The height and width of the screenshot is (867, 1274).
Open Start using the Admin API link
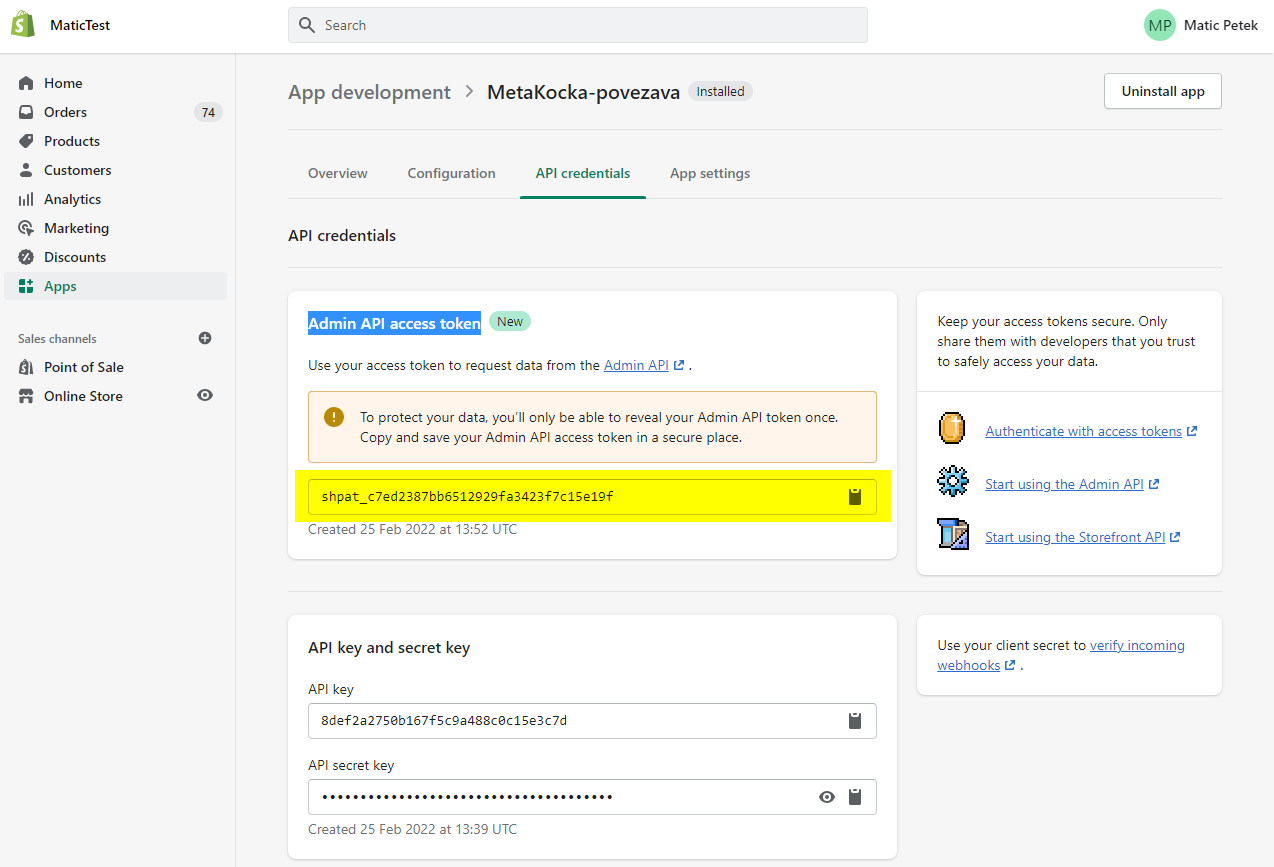1072,484
